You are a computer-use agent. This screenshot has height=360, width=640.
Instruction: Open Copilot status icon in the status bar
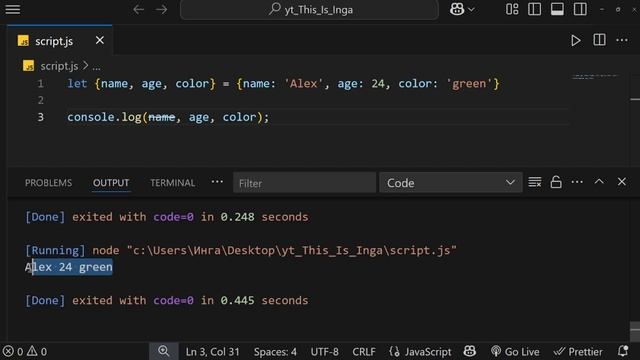pos(470,351)
